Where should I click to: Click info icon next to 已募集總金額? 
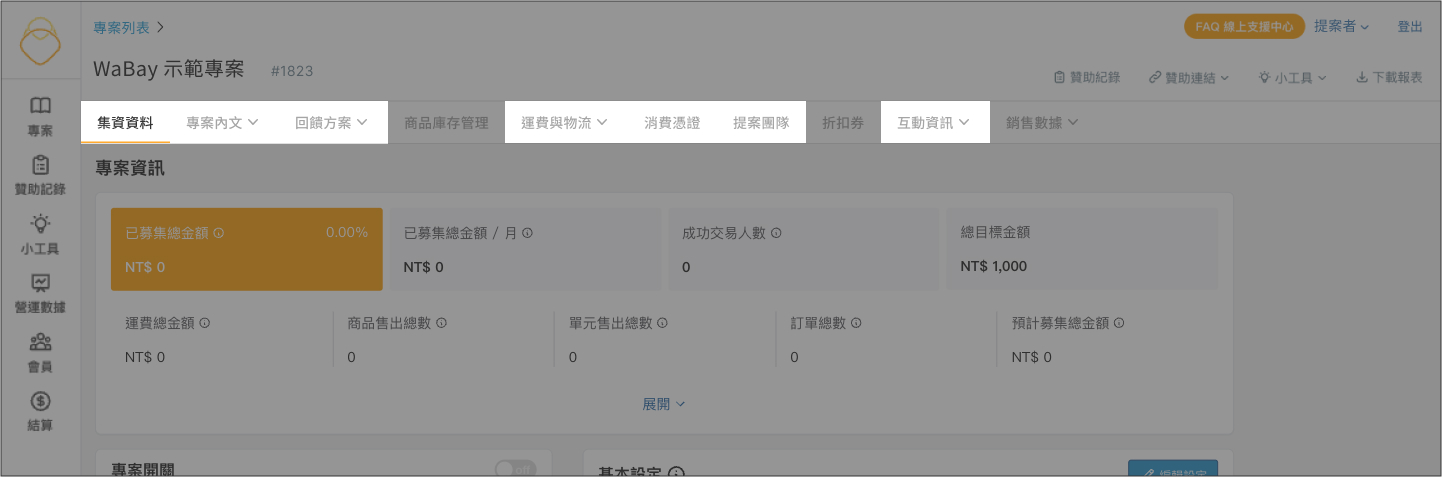coord(218,232)
